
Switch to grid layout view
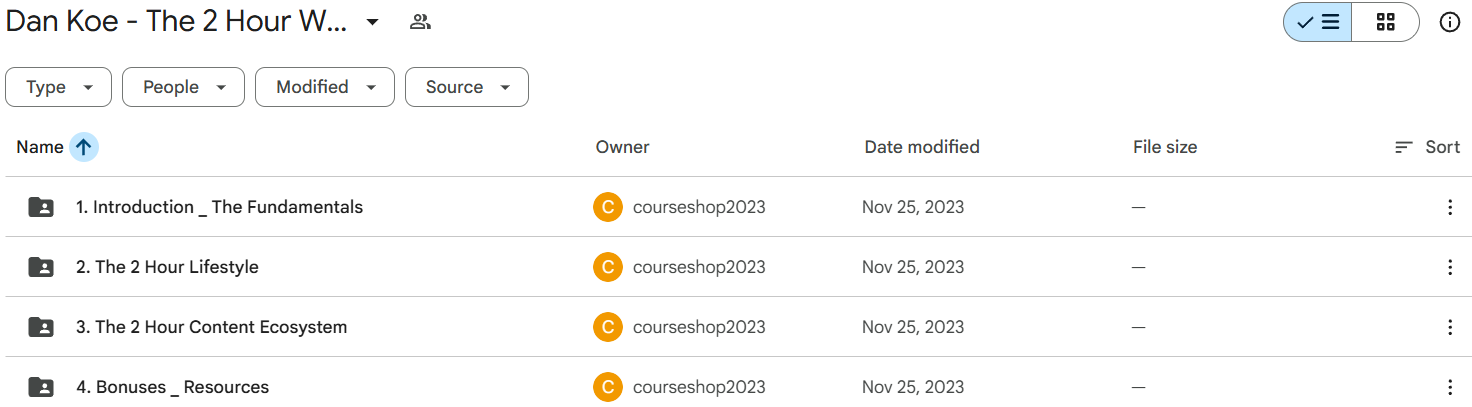1385,22
